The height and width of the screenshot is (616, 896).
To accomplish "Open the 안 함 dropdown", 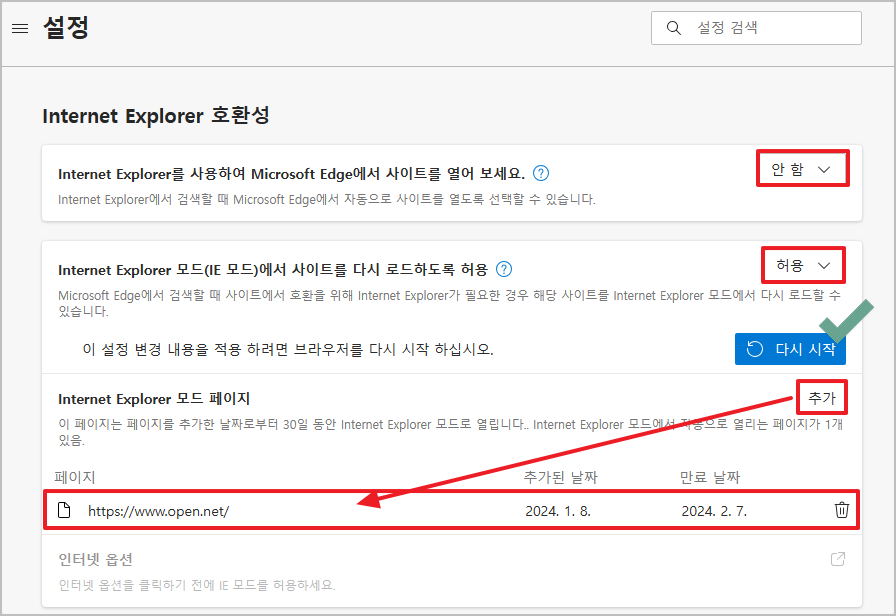I will [x=802, y=169].
